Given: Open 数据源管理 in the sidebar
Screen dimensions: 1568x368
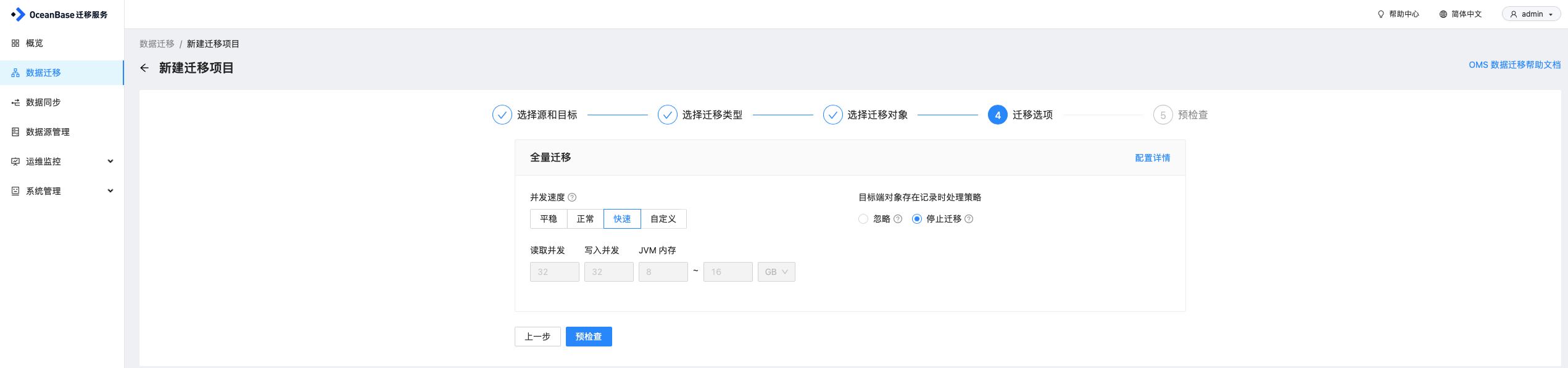Looking at the screenshot, I should click(62, 132).
